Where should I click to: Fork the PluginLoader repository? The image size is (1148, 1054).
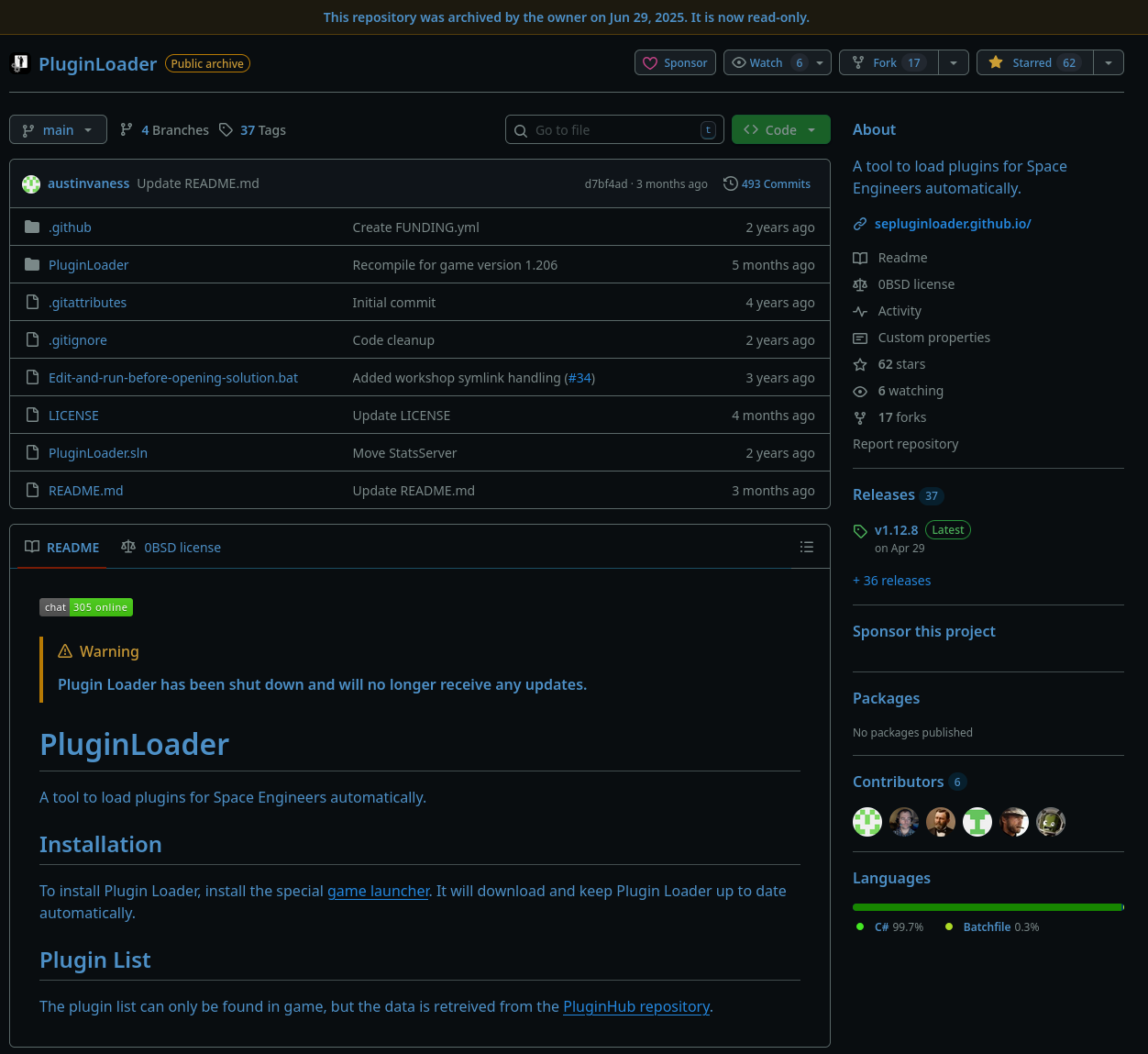(x=889, y=62)
